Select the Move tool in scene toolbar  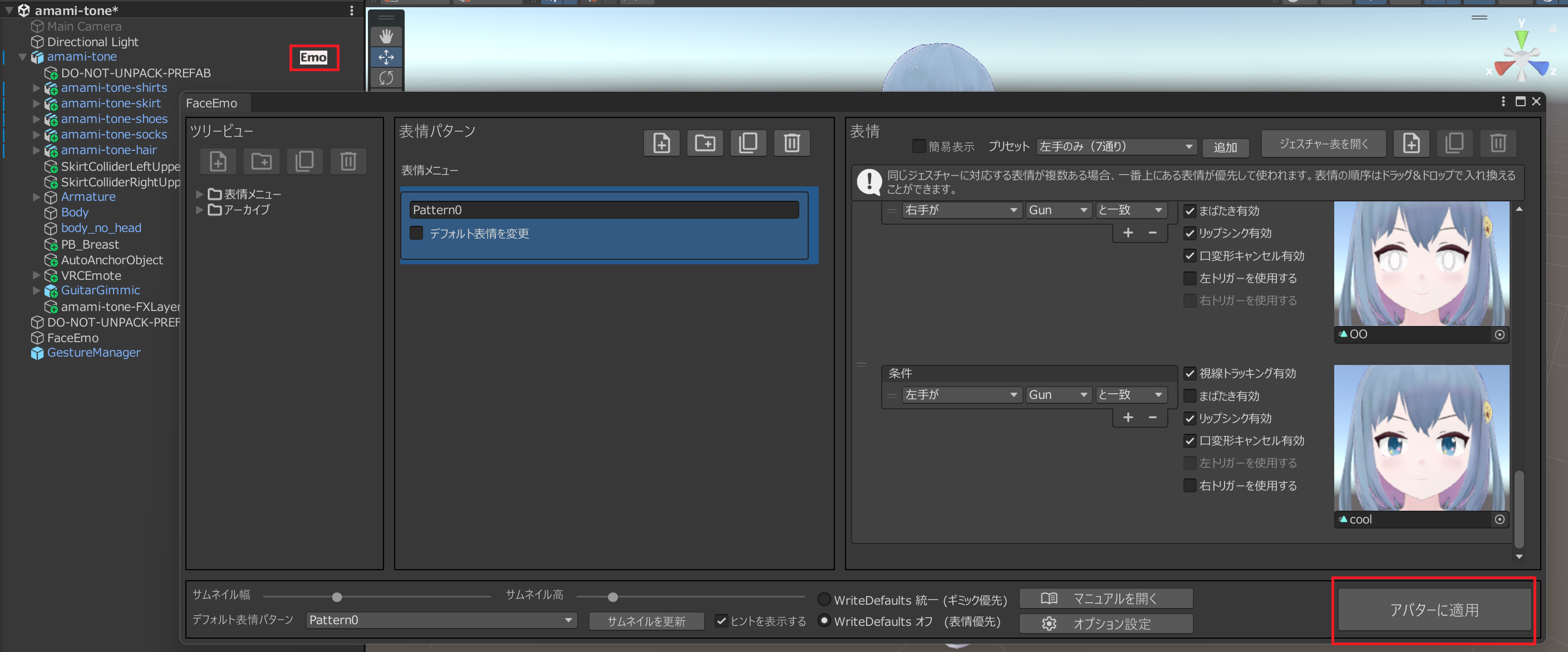coord(386,57)
